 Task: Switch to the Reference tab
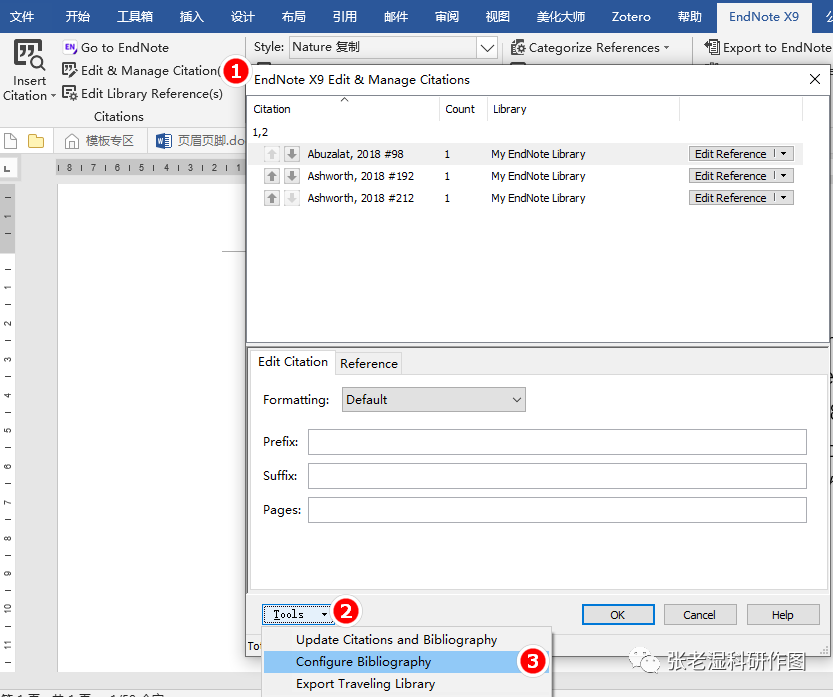[x=369, y=364]
